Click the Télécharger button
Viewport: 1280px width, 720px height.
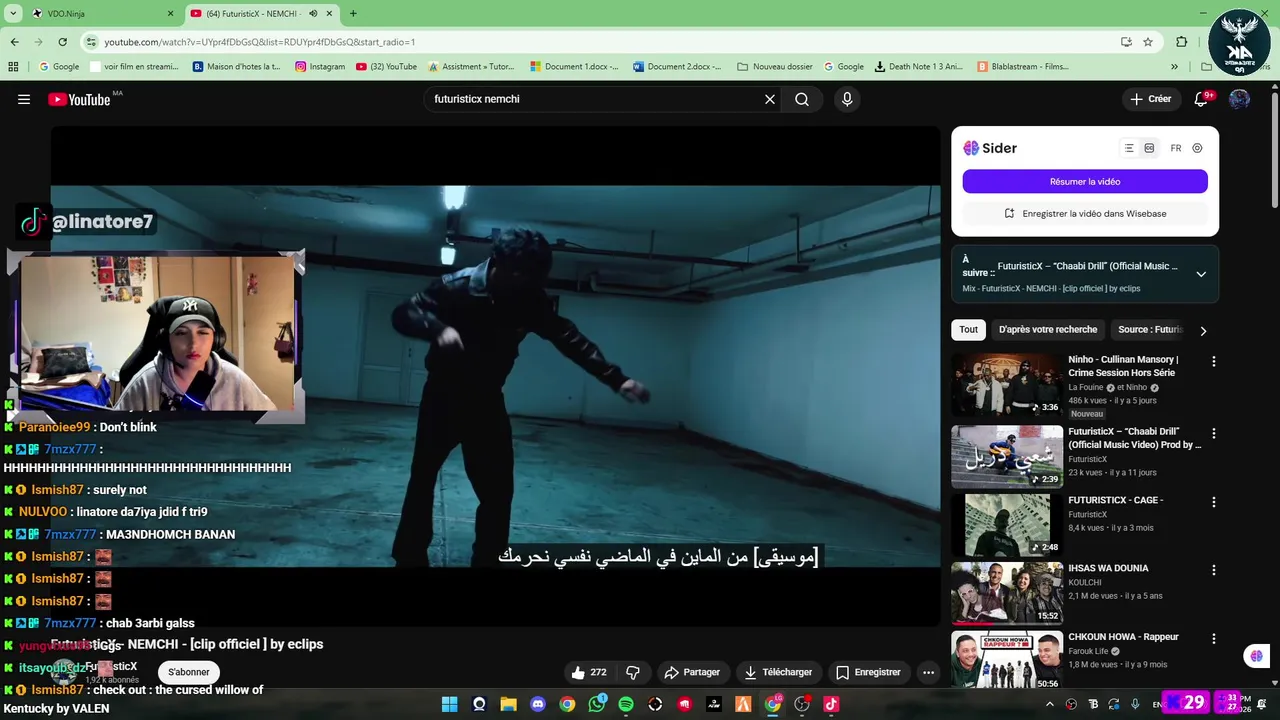[x=778, y=672]
